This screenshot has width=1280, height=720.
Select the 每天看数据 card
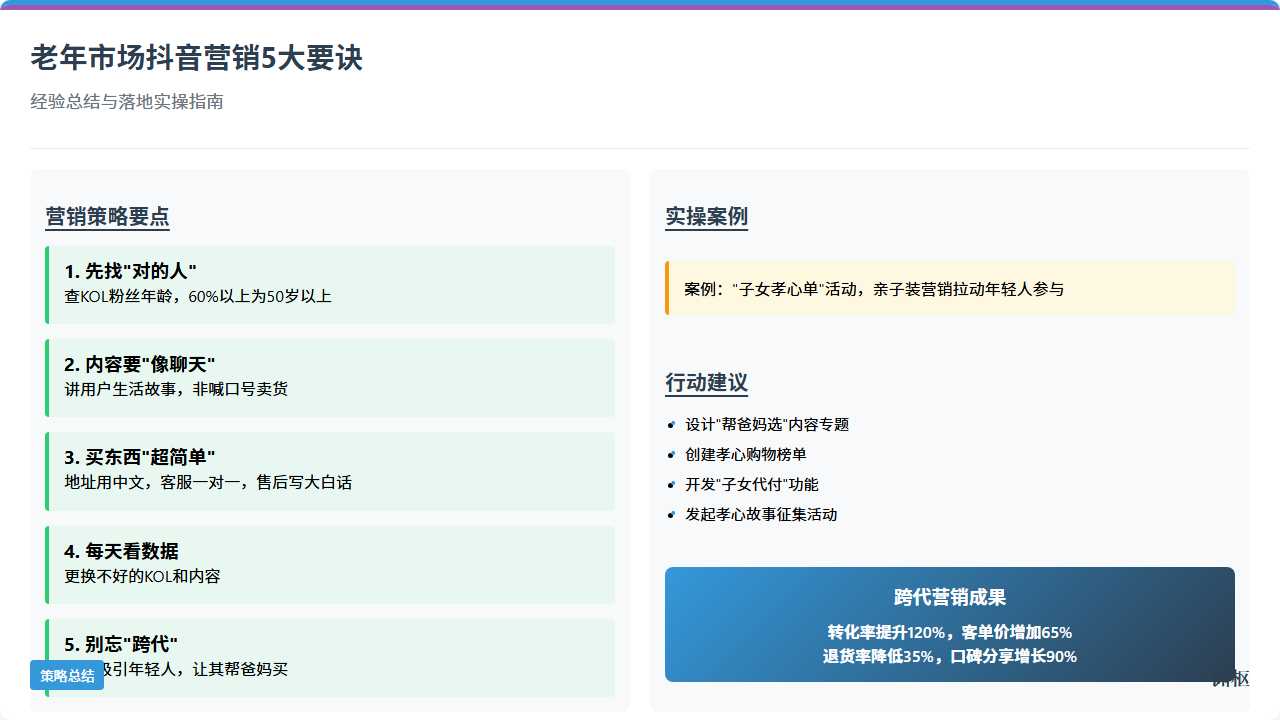[330, 564]
